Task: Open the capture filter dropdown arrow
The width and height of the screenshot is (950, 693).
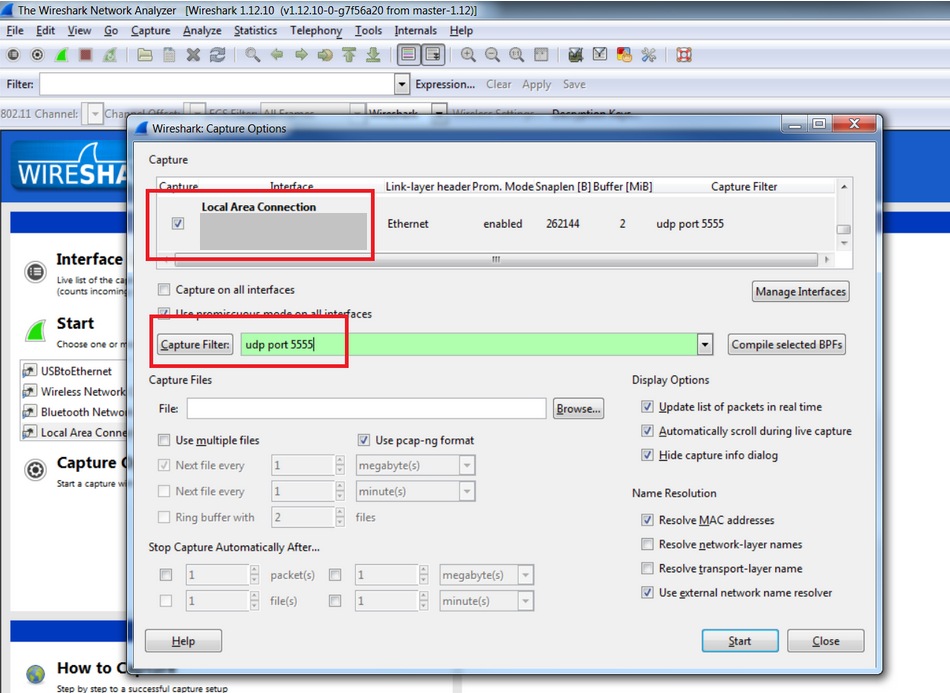Action: 704,343
